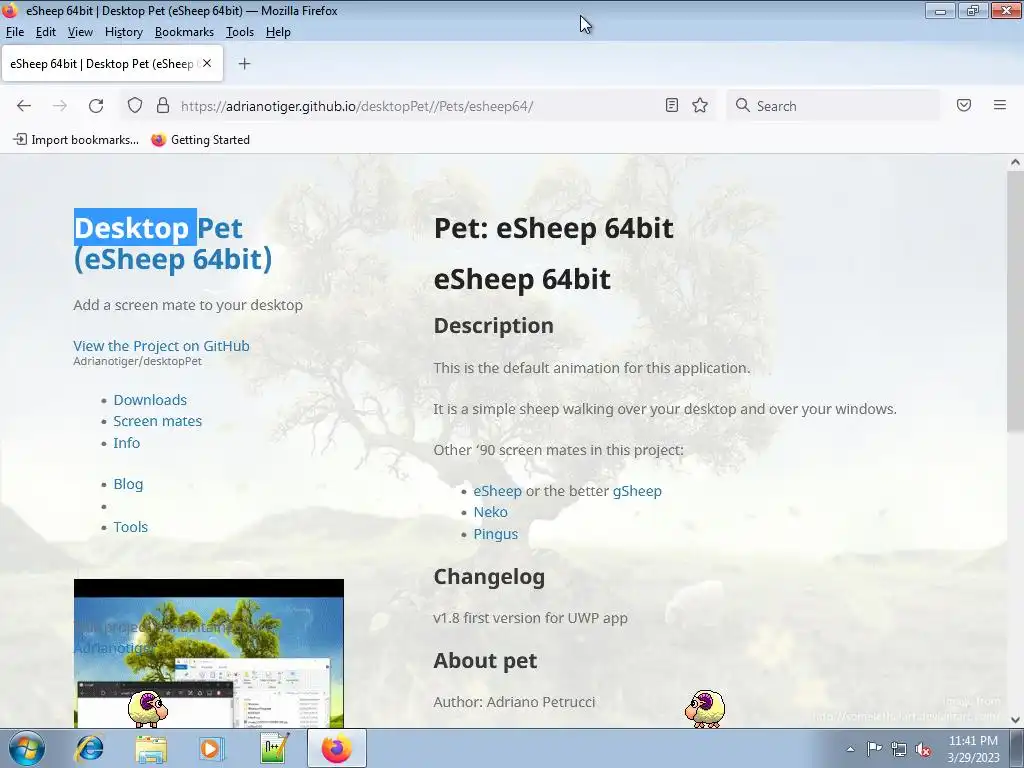This screenshot has width=1024, height=768.
Task: Open the File menu
Action: pos(14,32)
